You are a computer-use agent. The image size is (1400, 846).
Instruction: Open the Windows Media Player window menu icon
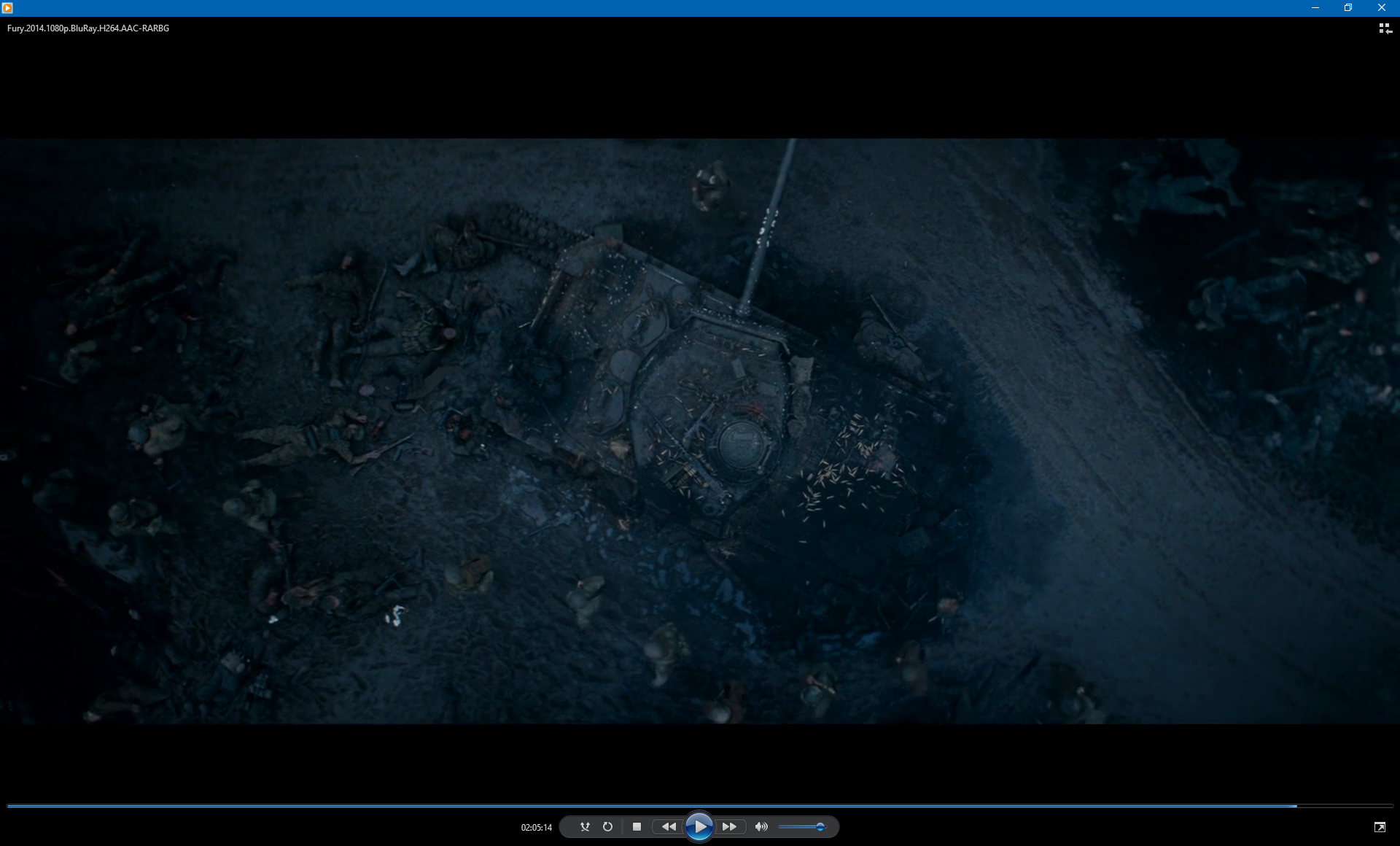tap(7, 7)
